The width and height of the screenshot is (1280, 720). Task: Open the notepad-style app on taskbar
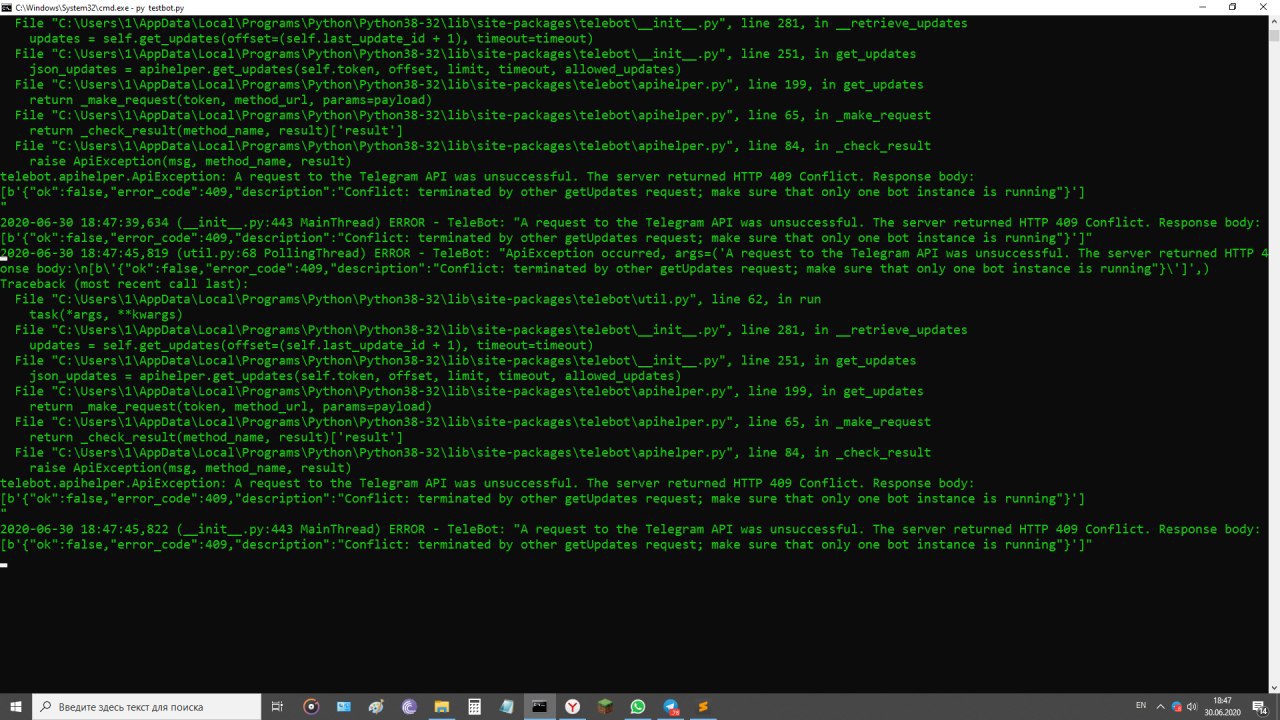pos(507,706)
